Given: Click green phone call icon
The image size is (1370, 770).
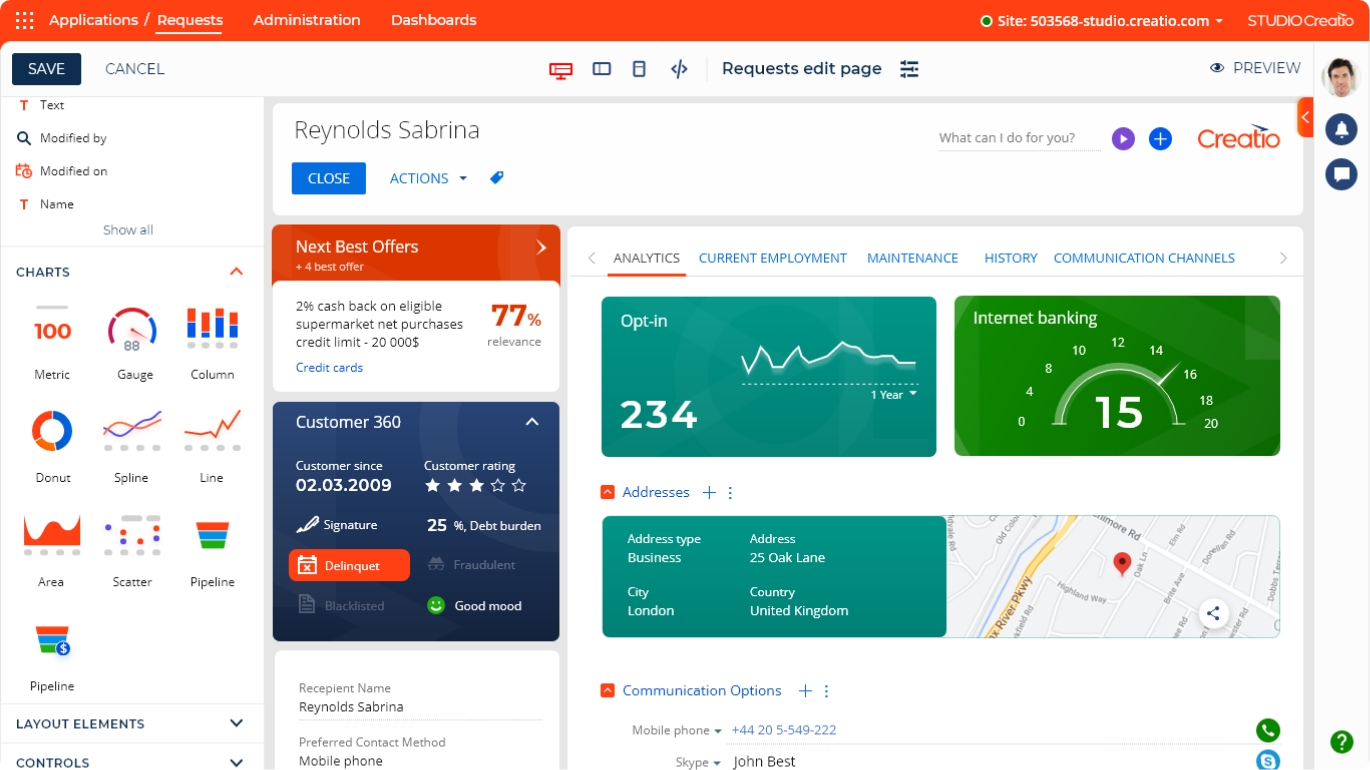Looking at the screenshot, I should click(1268, 731).
